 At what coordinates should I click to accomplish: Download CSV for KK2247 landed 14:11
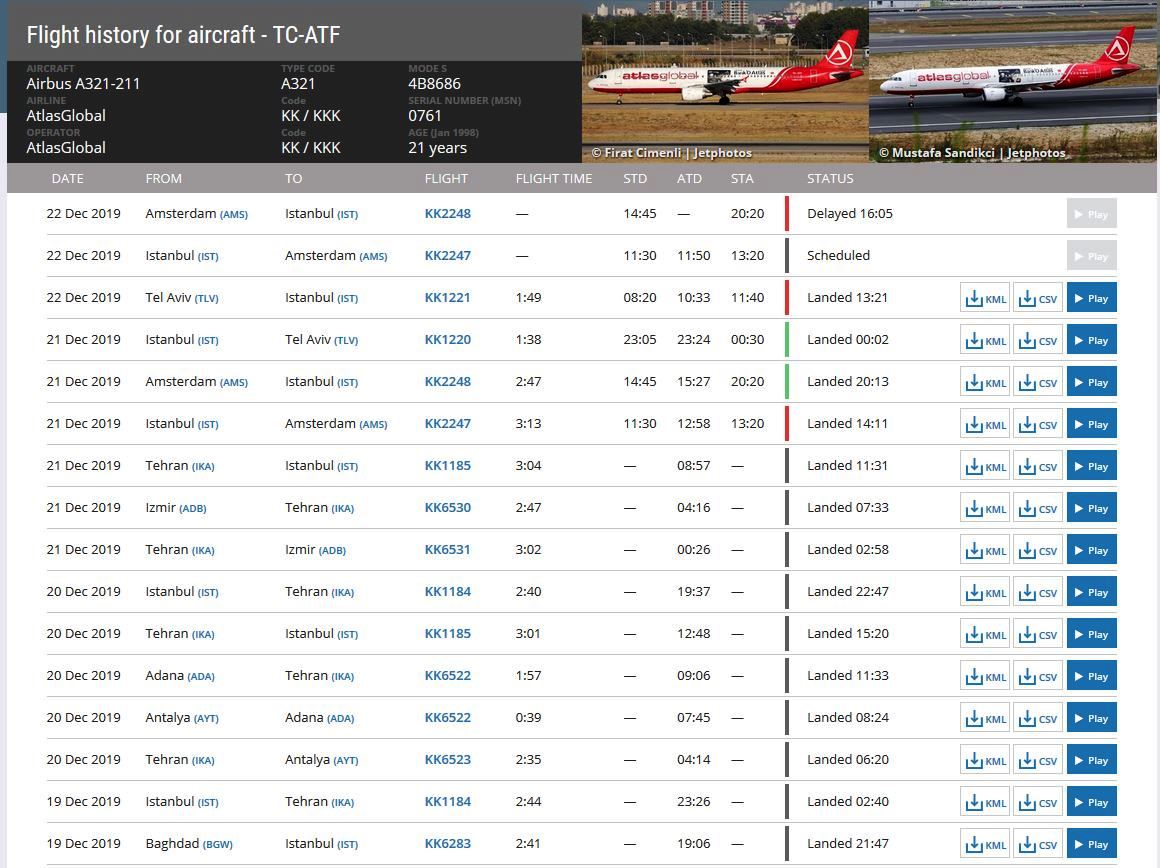click(x=1038, y=424)
